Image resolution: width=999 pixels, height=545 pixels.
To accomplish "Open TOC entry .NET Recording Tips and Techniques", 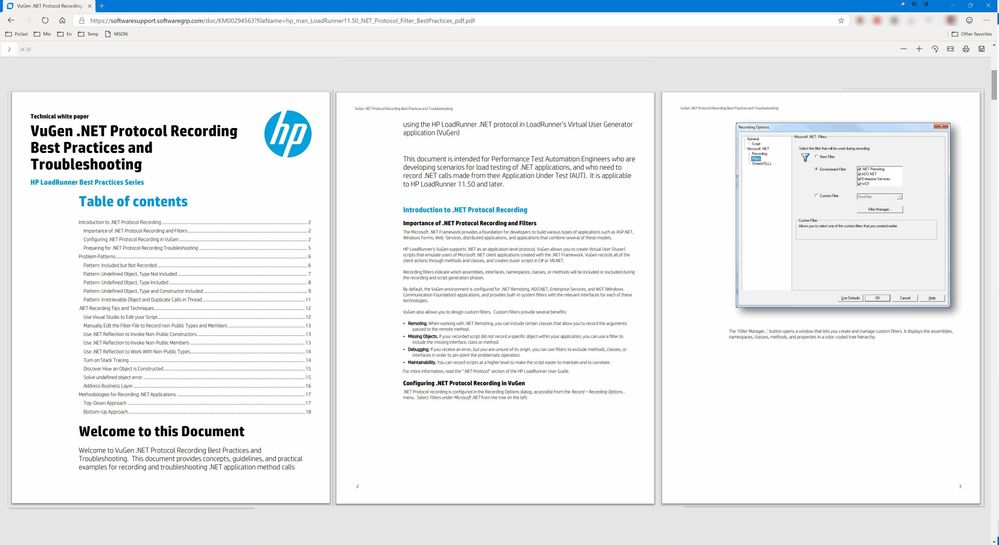I will [194, 308].
